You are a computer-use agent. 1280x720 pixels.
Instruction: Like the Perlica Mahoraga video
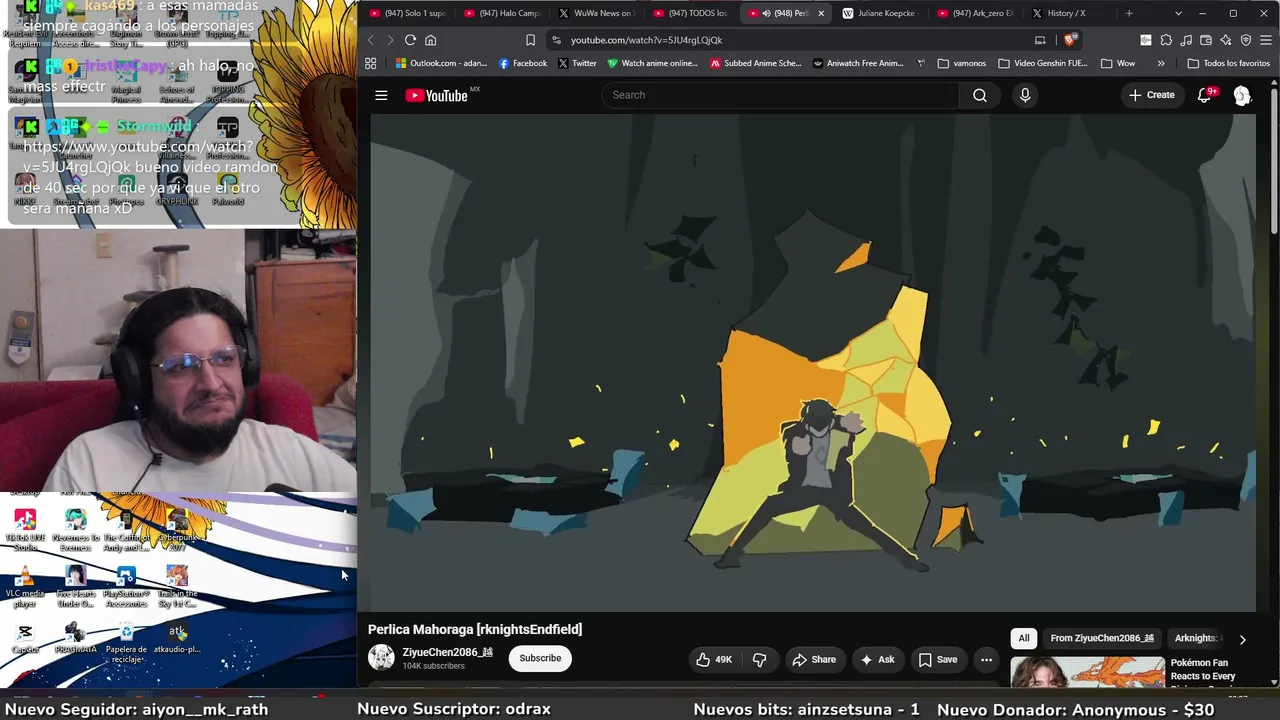click(714, 659)
